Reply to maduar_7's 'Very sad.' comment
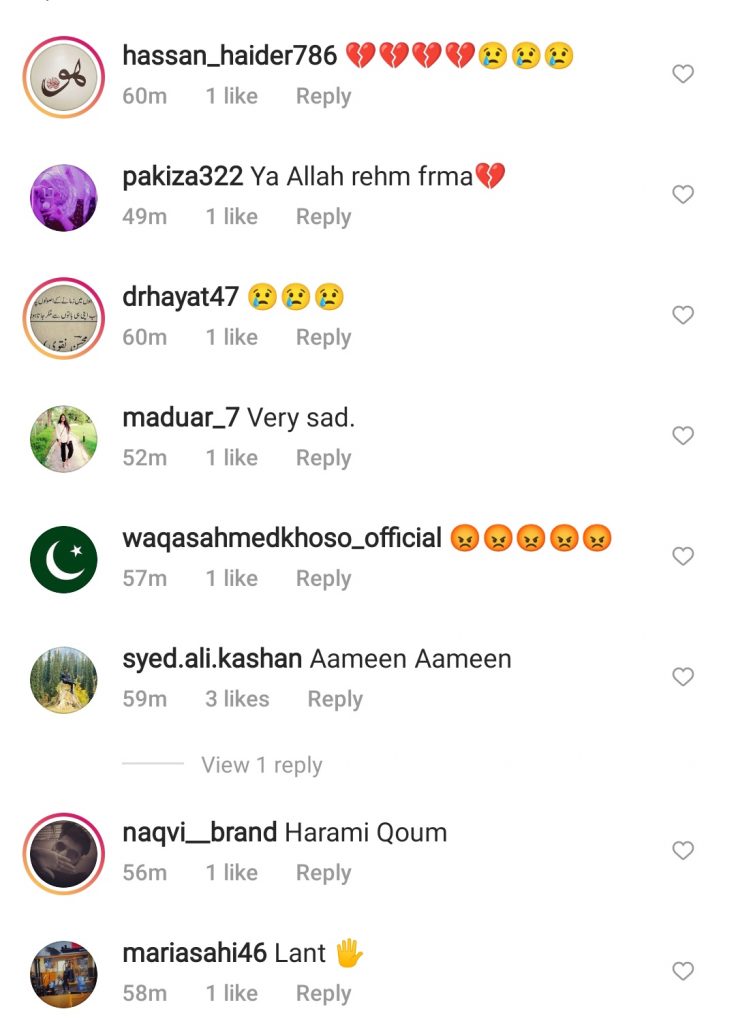 point(323,458)
